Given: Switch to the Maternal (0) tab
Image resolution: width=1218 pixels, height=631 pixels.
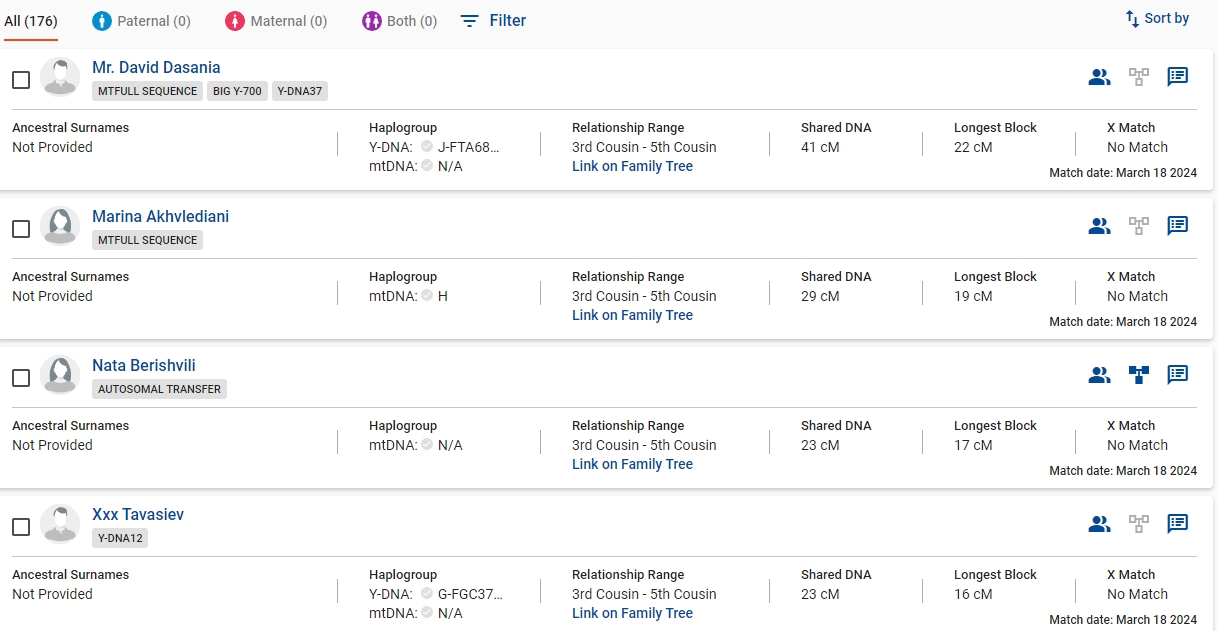Looking at the screenshot, I should (x=275, y=21).
